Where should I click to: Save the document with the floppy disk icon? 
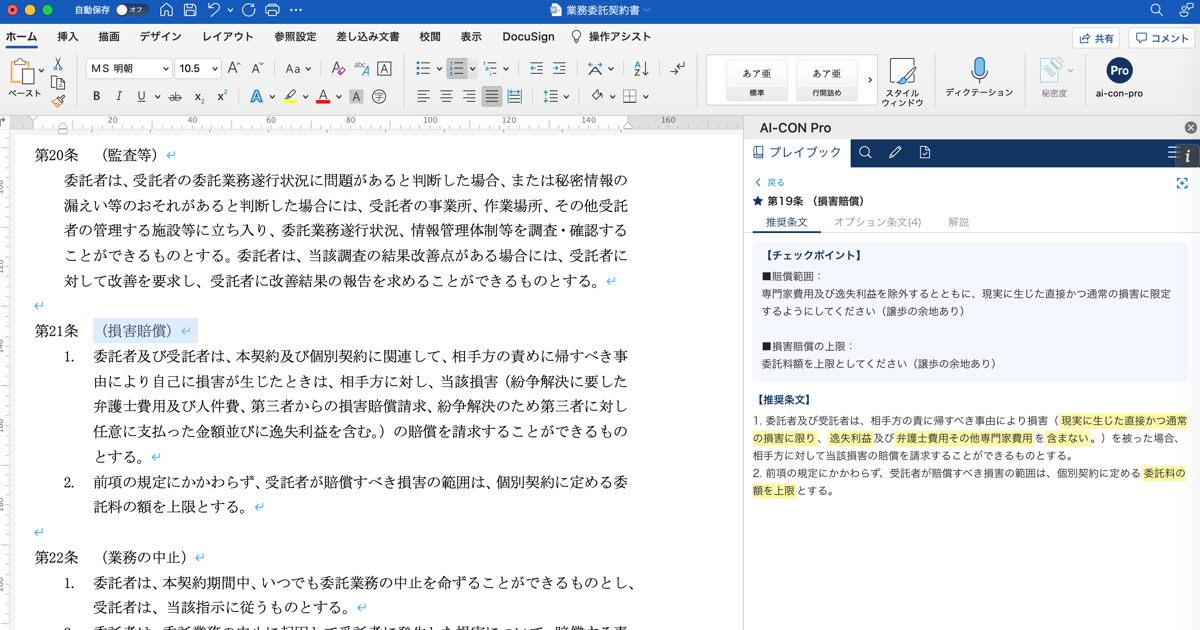(190, 10)
